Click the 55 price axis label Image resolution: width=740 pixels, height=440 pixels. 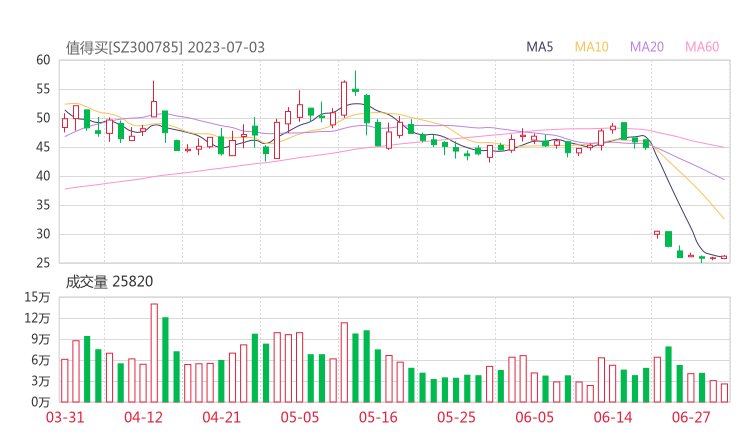pyautogui.click(x=43, y=89)
